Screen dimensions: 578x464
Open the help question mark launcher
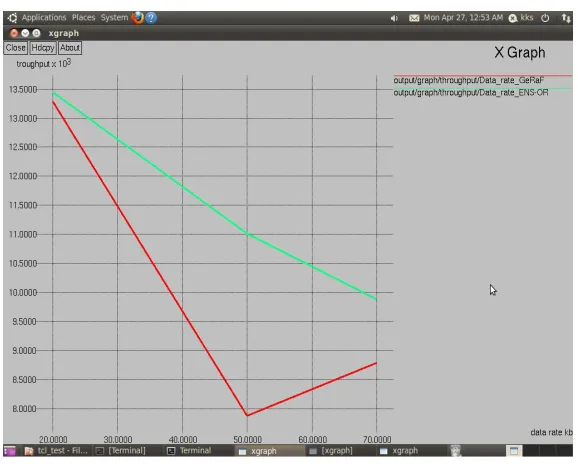[151, 18]
